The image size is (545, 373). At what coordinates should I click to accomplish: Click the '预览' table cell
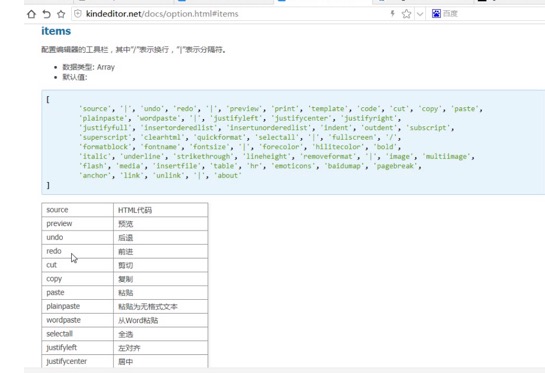click(161, 224)
